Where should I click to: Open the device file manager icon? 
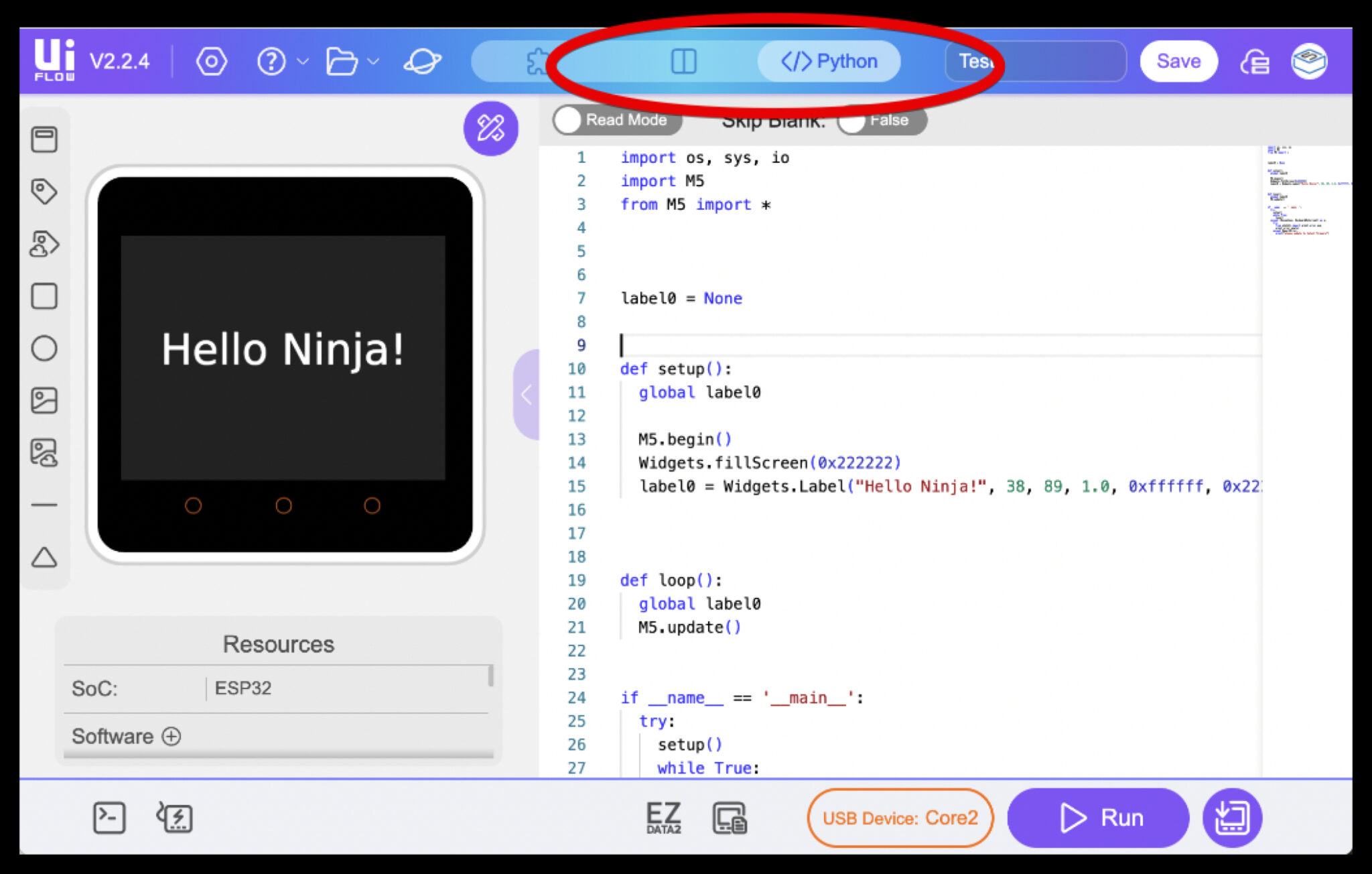[729, 818]
